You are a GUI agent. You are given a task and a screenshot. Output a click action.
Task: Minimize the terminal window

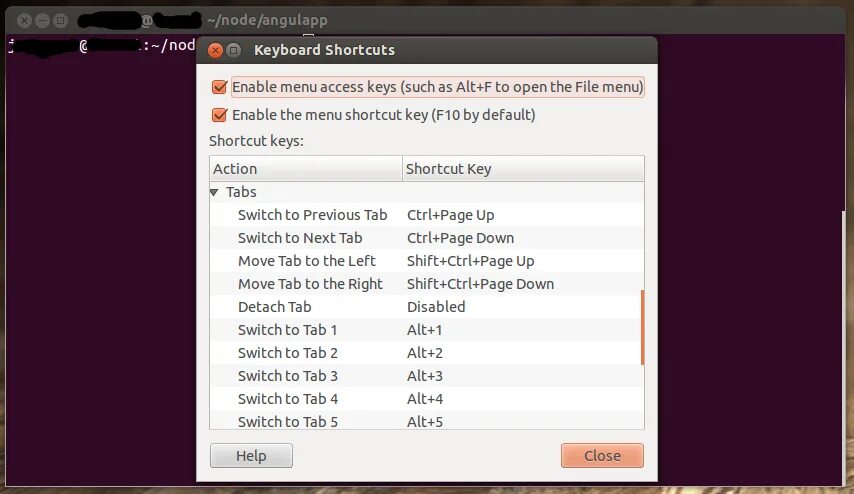(42, 21)
